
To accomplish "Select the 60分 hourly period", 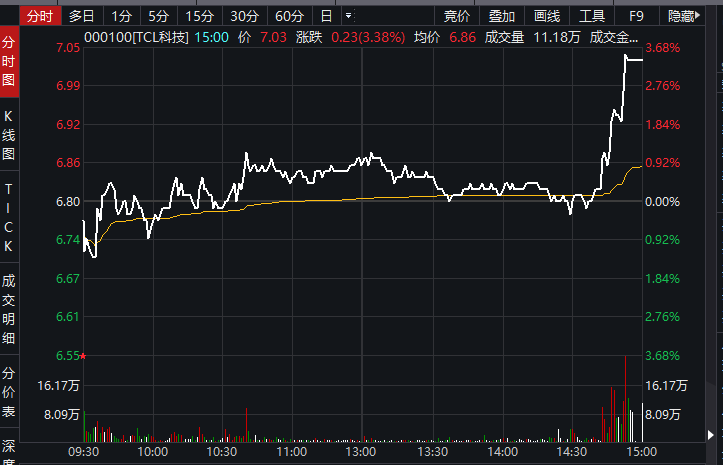I will (x=289, y=16).
